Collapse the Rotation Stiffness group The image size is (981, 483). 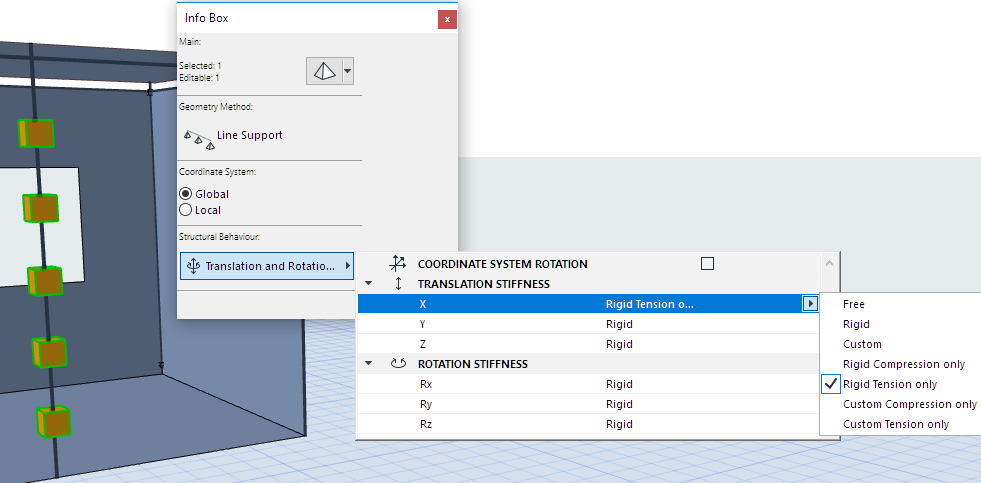coord(368,364)
